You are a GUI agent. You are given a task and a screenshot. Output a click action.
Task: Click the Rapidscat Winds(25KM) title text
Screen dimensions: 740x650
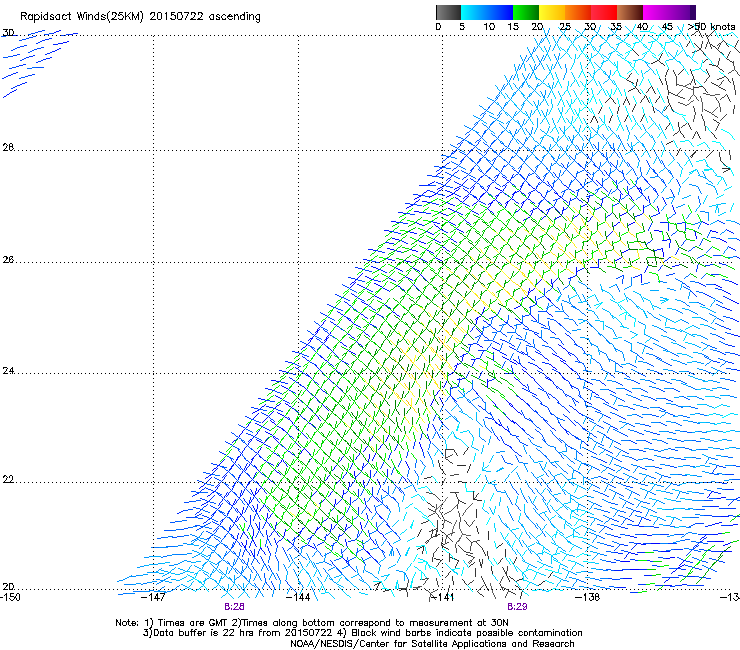tap(140, 17)
